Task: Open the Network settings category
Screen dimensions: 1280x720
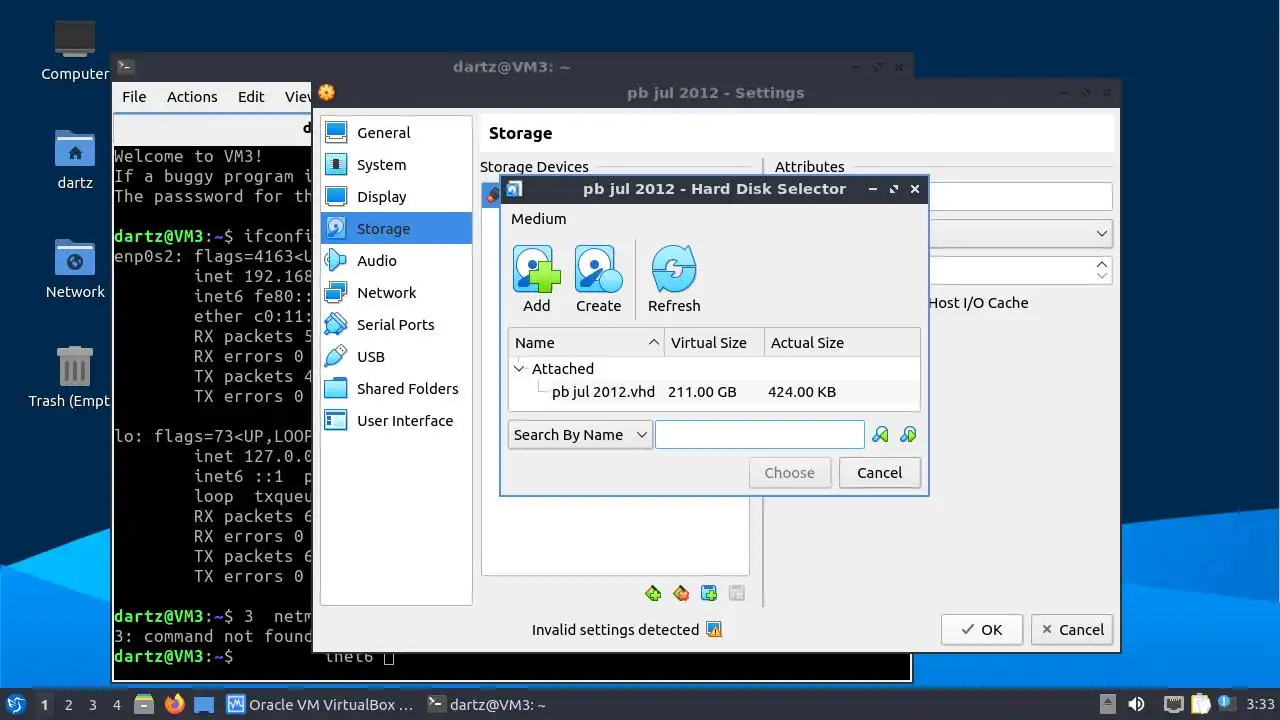Action: pyautogui.click(x=396, y=293)
